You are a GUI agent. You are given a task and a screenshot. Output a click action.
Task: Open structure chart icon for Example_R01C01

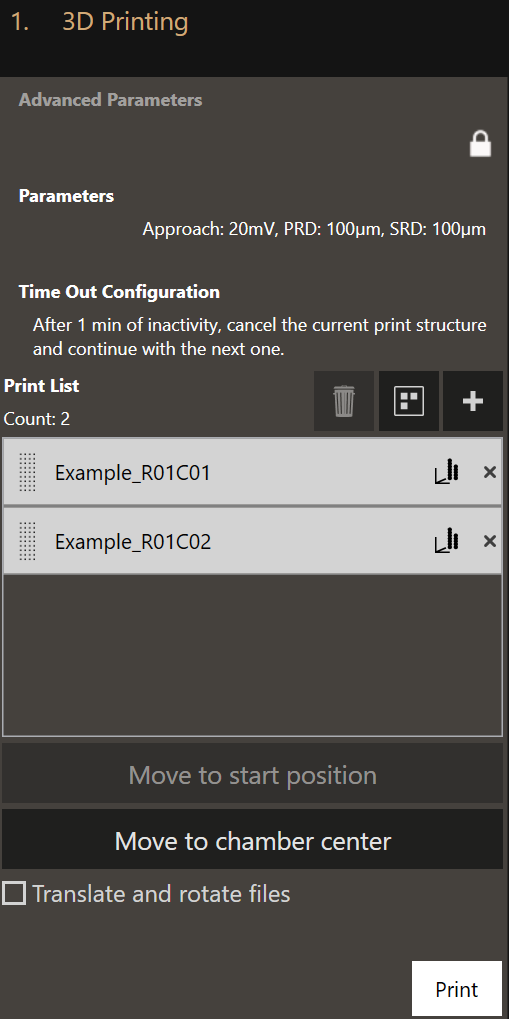[x=447, y=472]
